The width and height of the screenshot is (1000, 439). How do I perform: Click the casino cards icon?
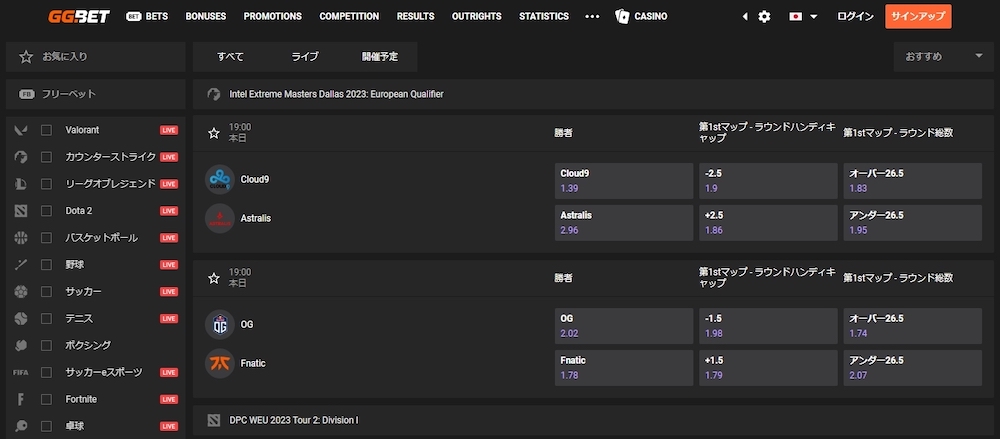(x=622, y=17)
